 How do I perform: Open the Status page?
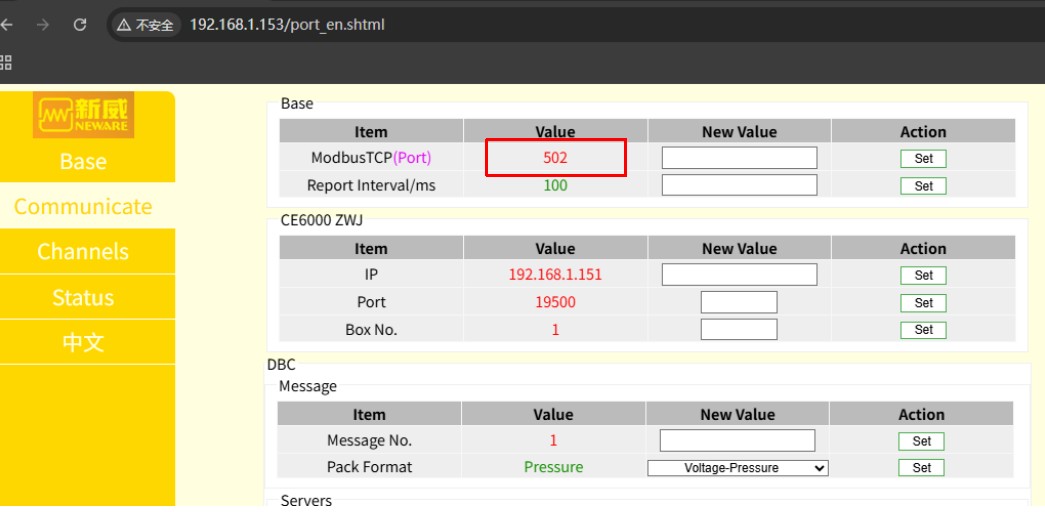pos(83,297)
